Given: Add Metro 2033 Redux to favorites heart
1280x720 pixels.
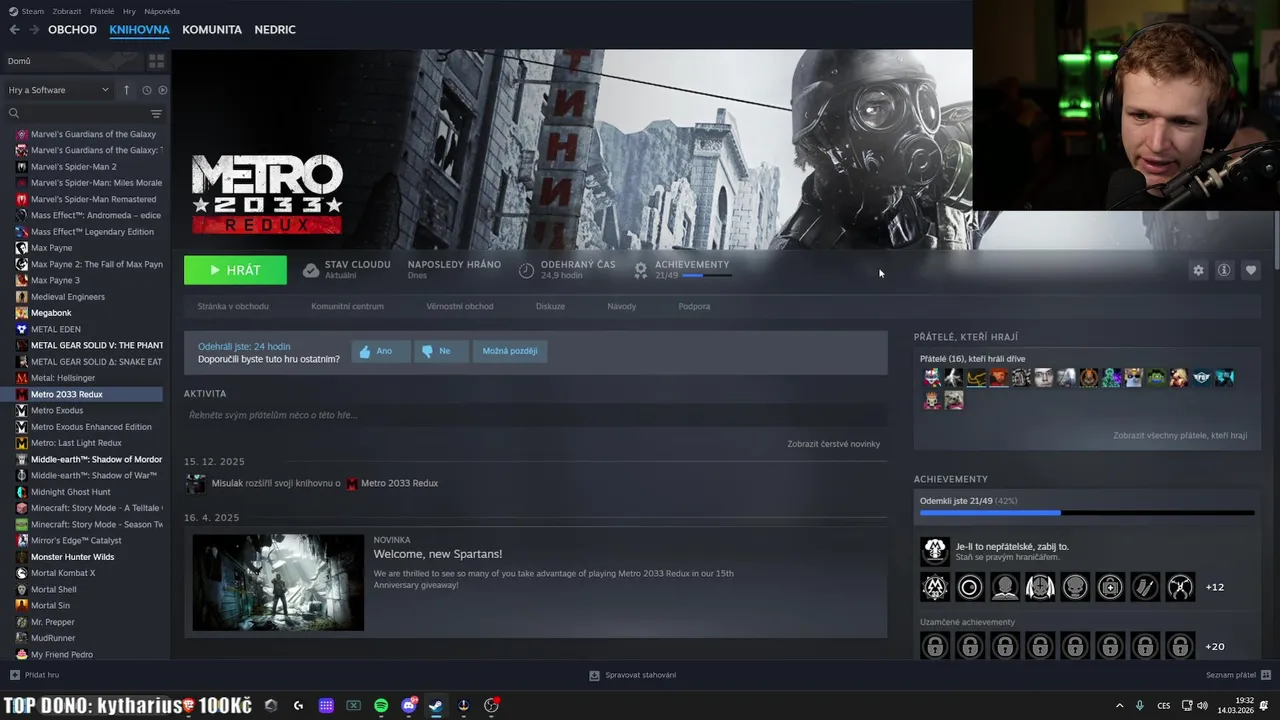Looking at the screenshot, I should click(x=1250, y=270).
